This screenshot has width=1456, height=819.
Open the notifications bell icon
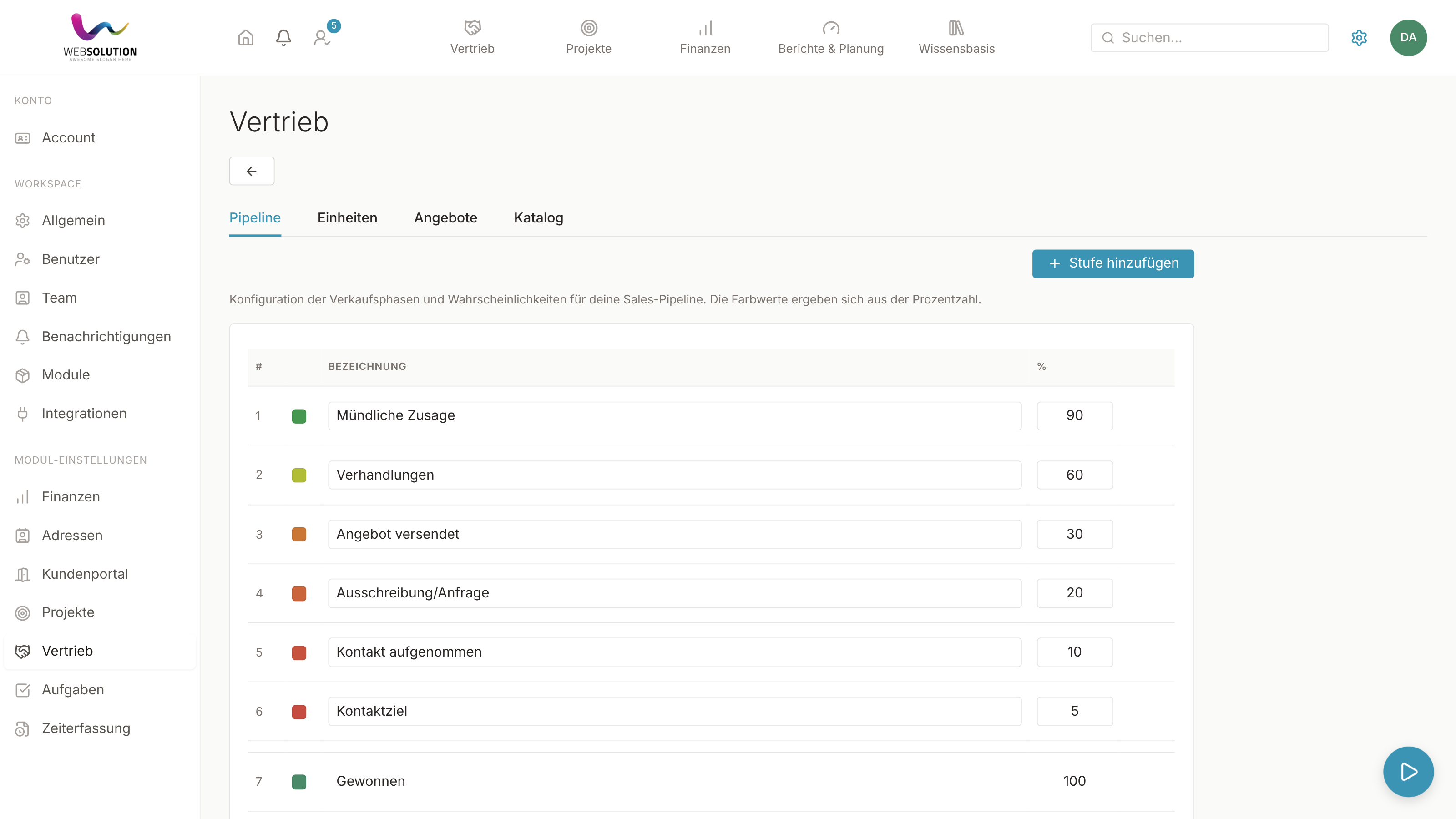(283, 38)
